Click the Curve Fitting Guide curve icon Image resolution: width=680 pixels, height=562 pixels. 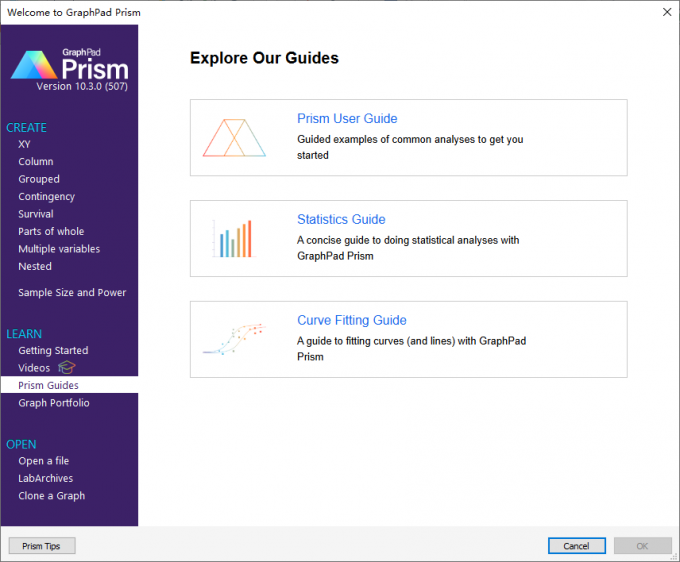pyautogui.click(x=234, y=339)
